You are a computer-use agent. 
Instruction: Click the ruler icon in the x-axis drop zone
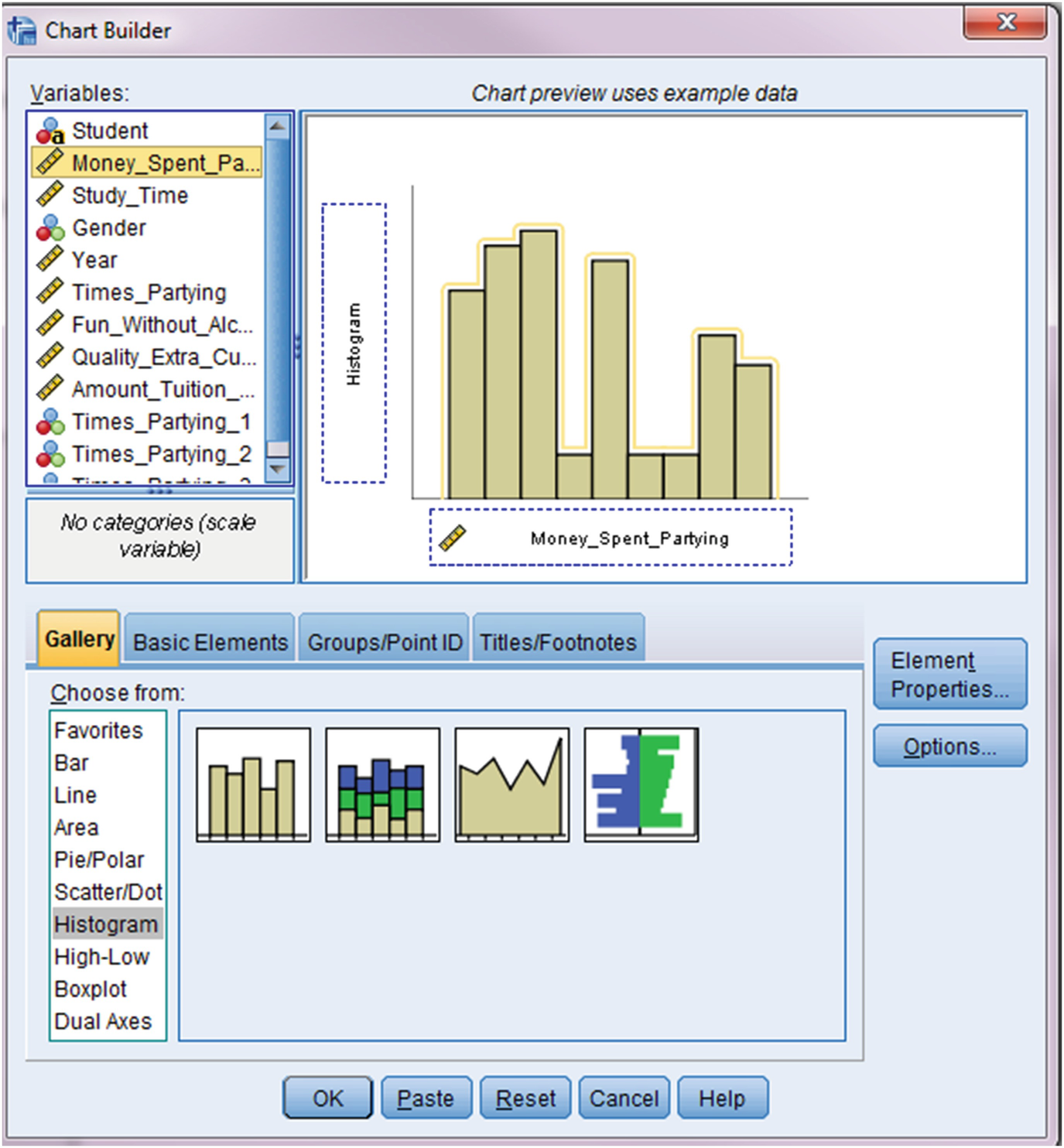[453, 538]
